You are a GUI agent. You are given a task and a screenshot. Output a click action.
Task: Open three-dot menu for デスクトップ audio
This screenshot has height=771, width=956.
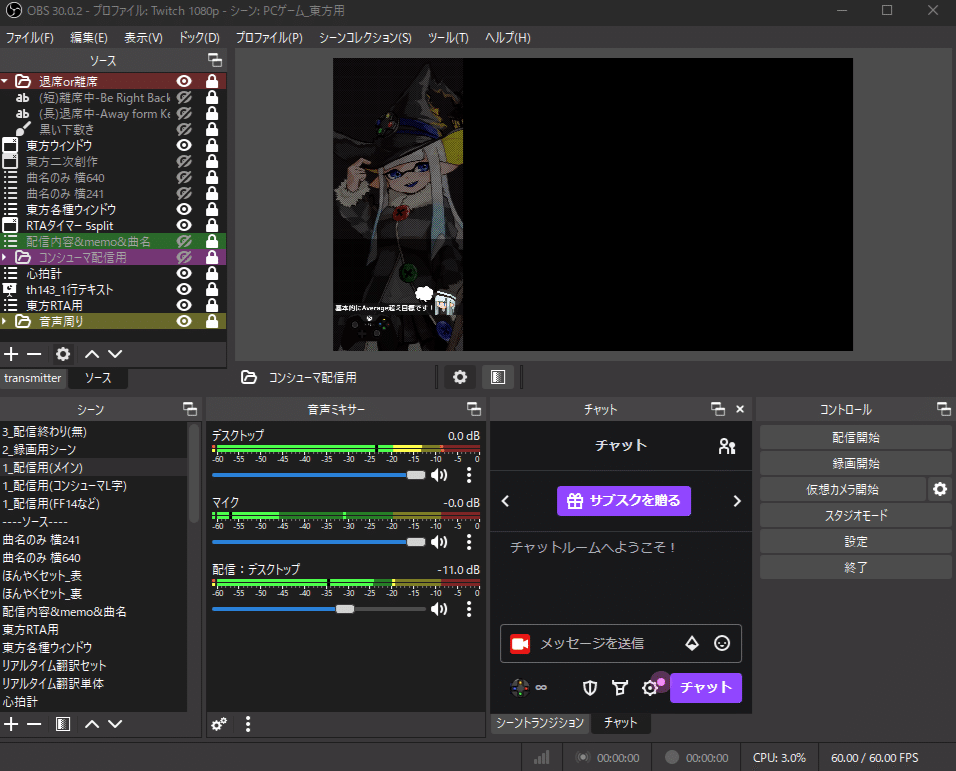469,475
